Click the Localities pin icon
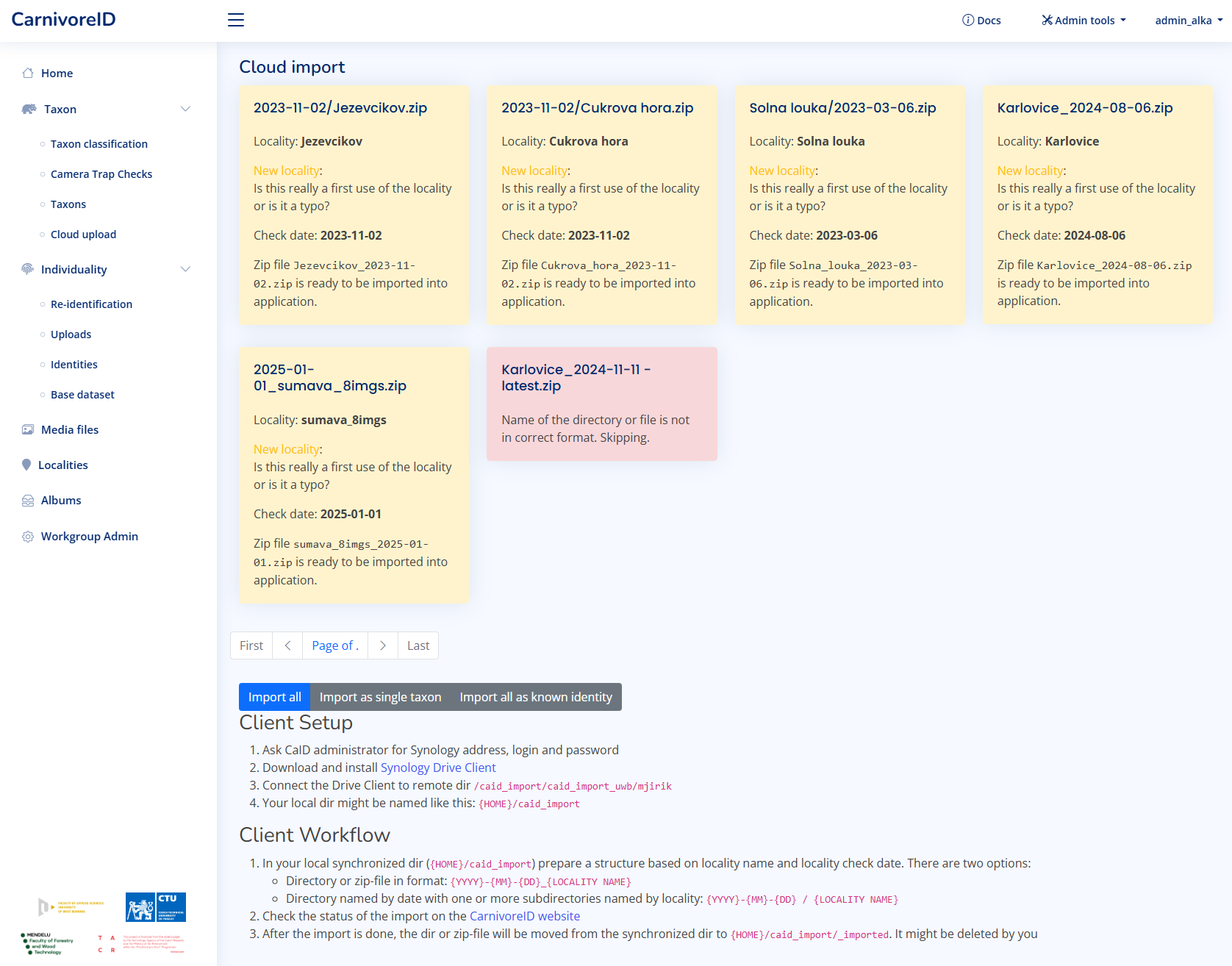Screen dimensions: 1232x966 26,465
